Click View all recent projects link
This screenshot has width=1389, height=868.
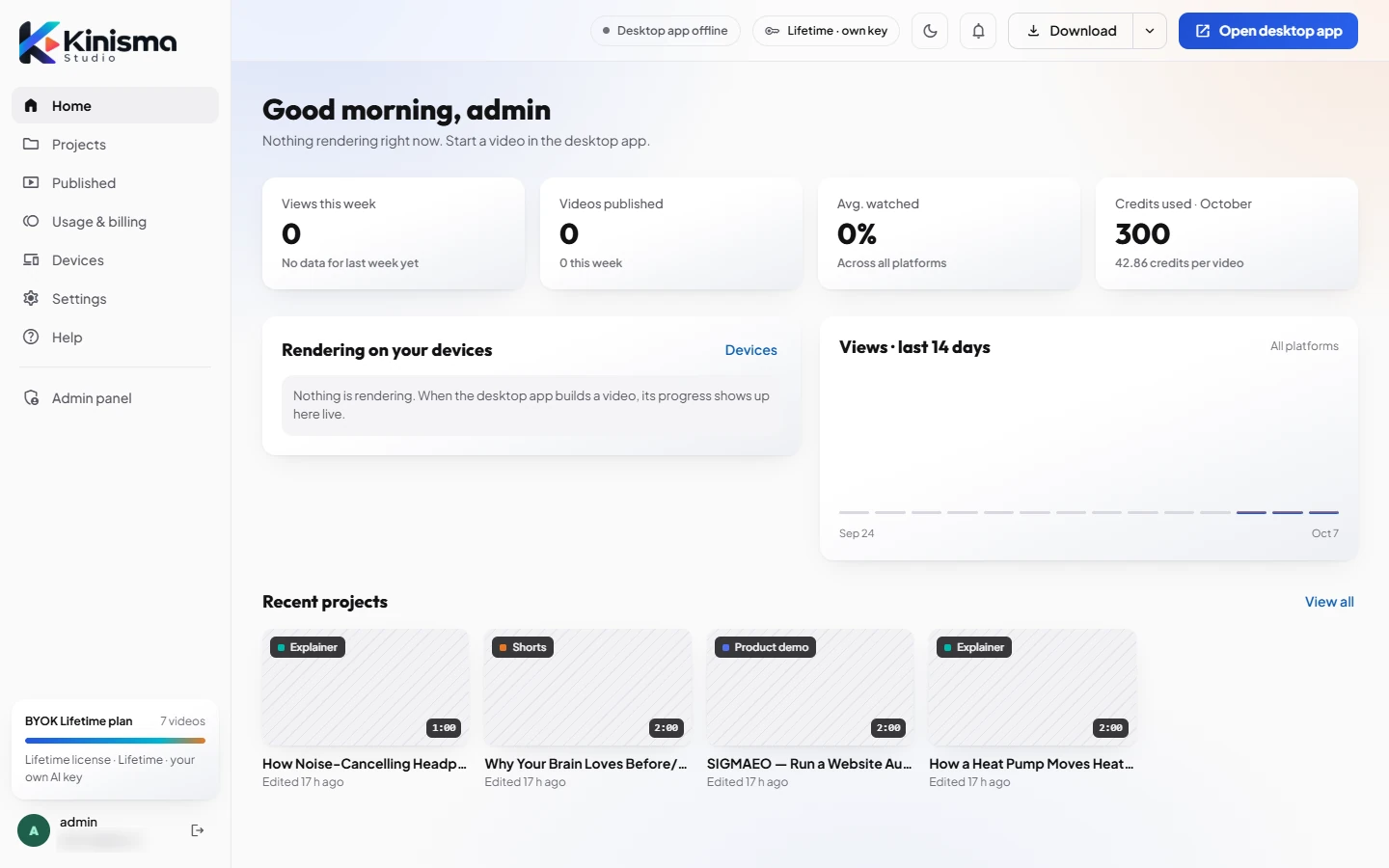coord(1329,602)
